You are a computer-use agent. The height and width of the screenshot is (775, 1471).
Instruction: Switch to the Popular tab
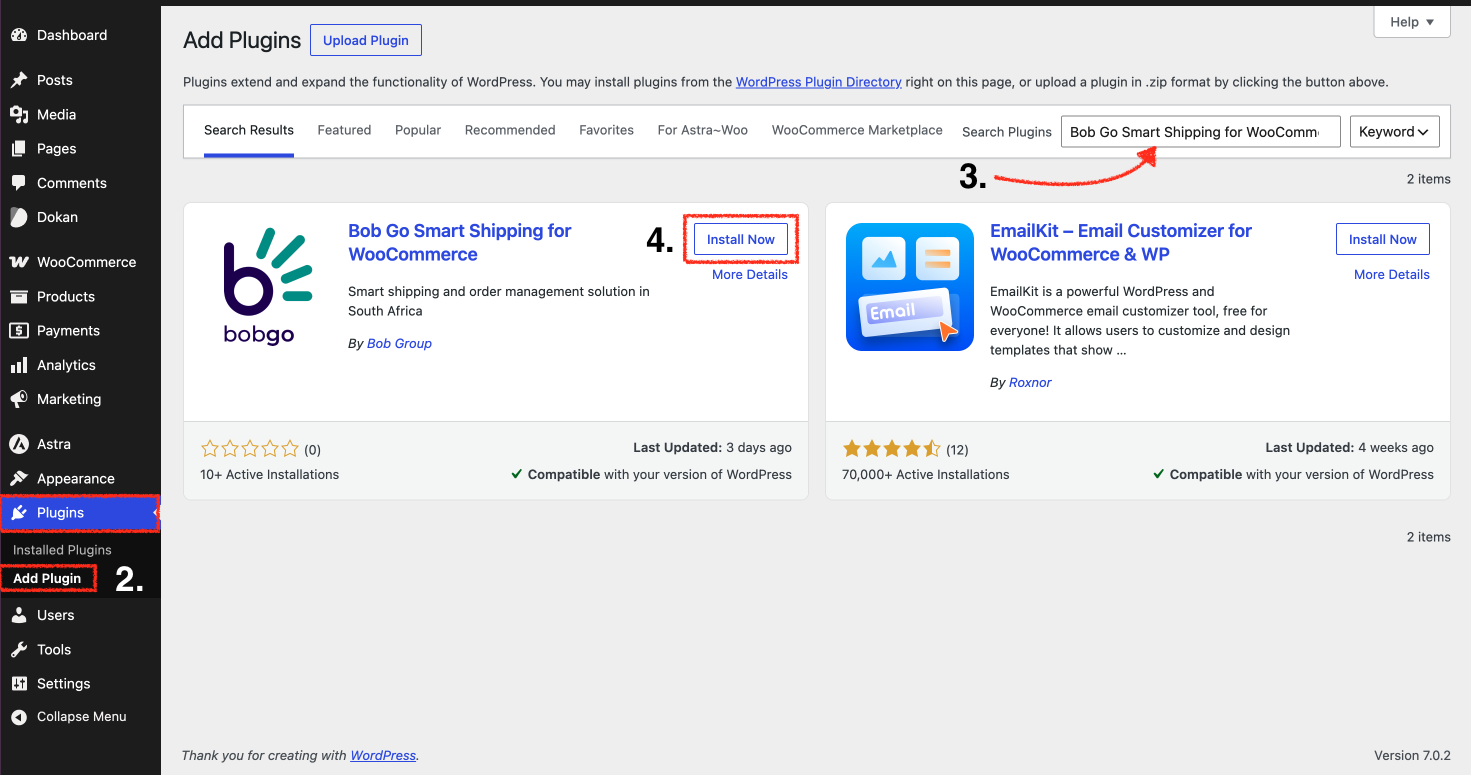click(x=418, y=131)
